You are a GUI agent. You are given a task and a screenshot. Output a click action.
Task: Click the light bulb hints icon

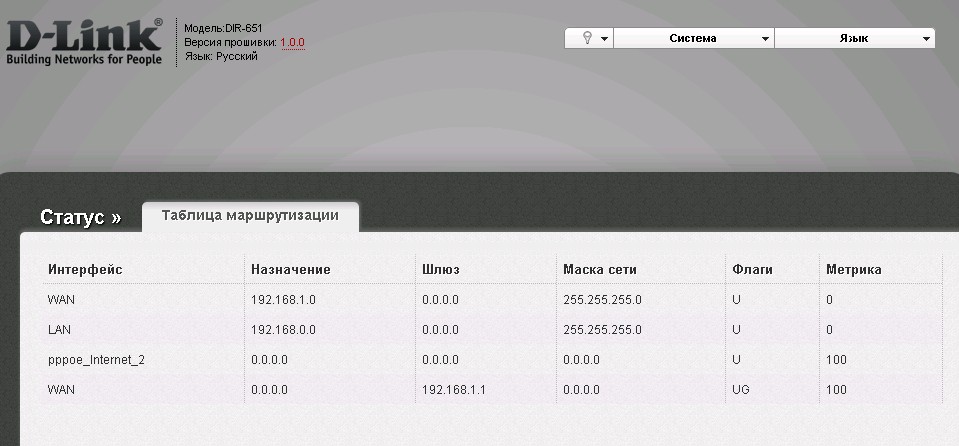point(587,38)
